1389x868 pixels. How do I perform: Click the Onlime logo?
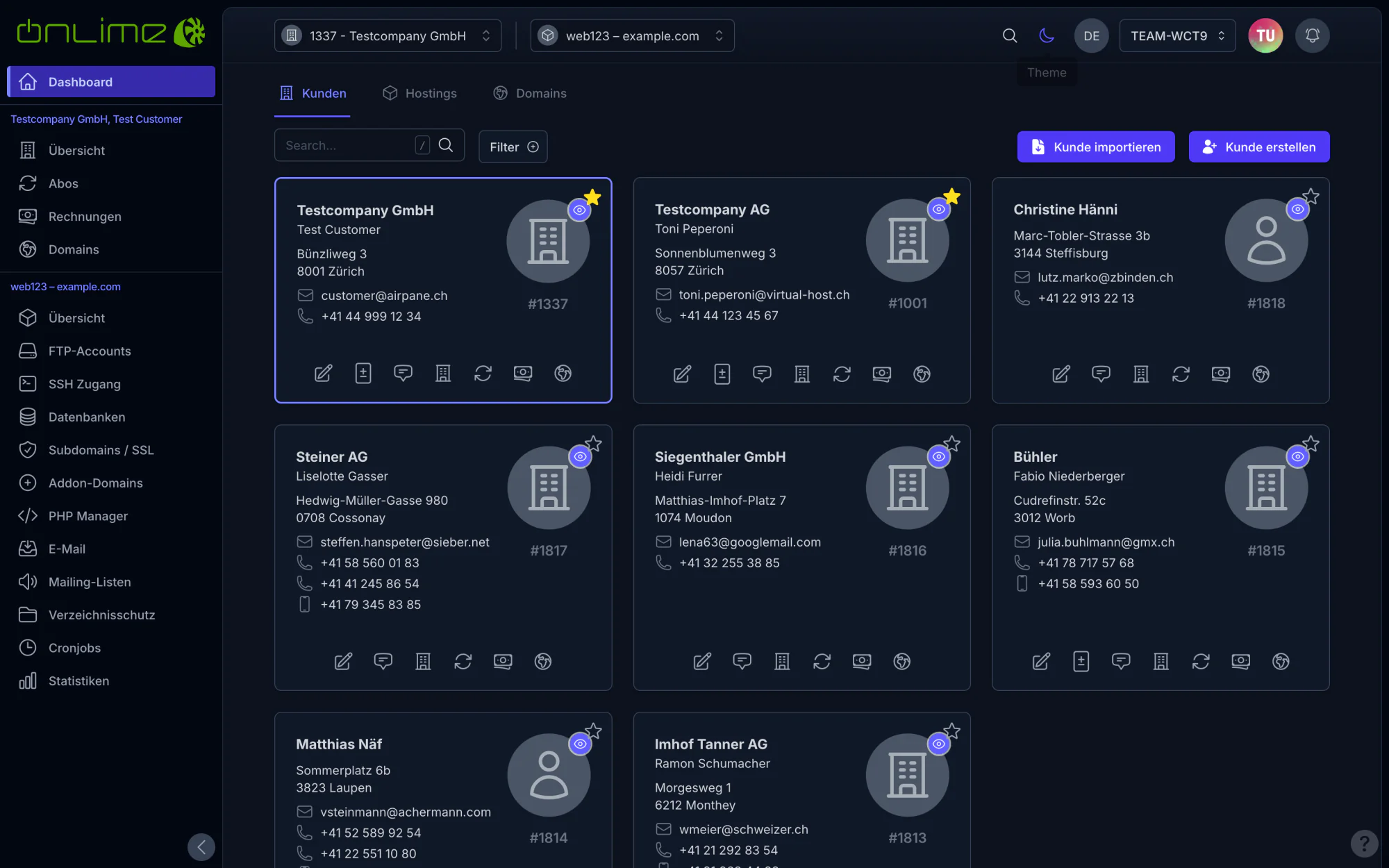(111, 32)
